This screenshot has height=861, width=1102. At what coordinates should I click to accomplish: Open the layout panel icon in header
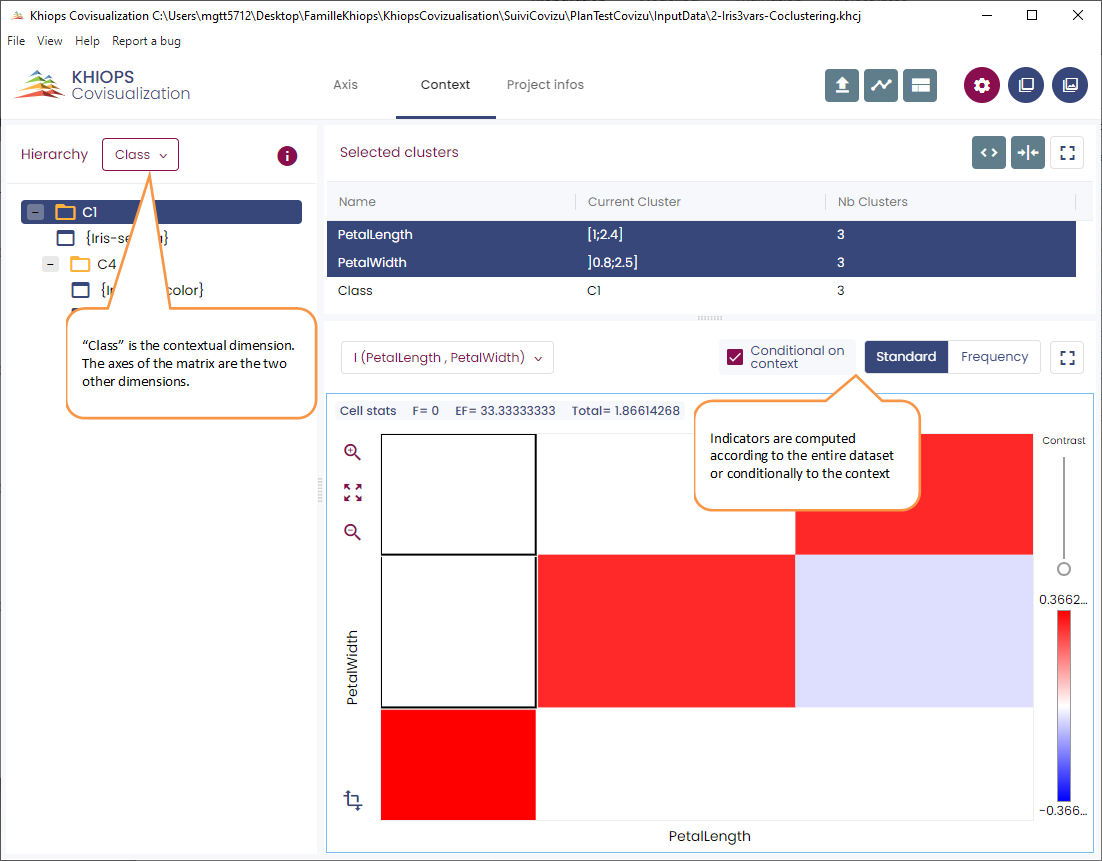pos(919,85)
